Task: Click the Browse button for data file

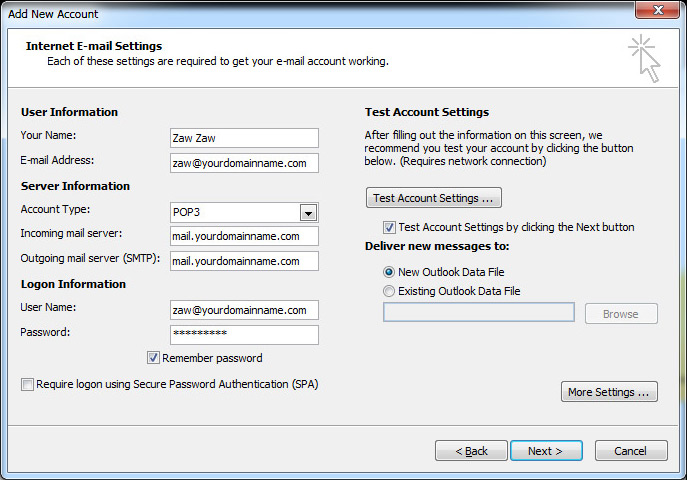Action: click(x=621, y=314)
